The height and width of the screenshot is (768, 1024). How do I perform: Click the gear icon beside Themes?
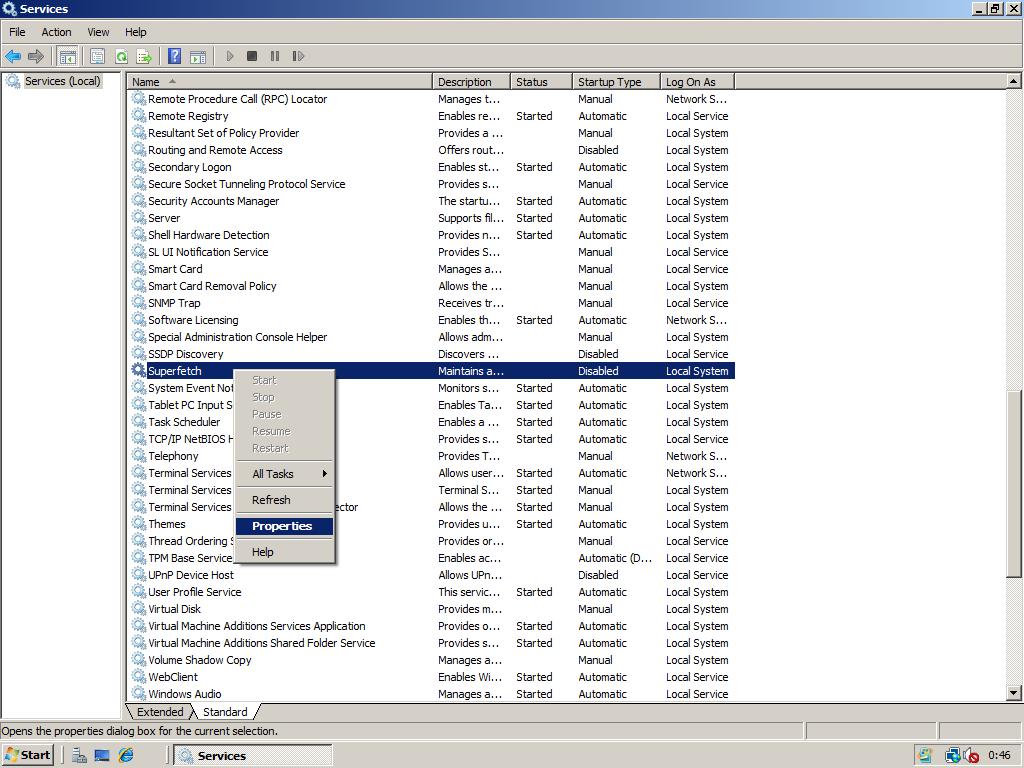click(138, 524)
